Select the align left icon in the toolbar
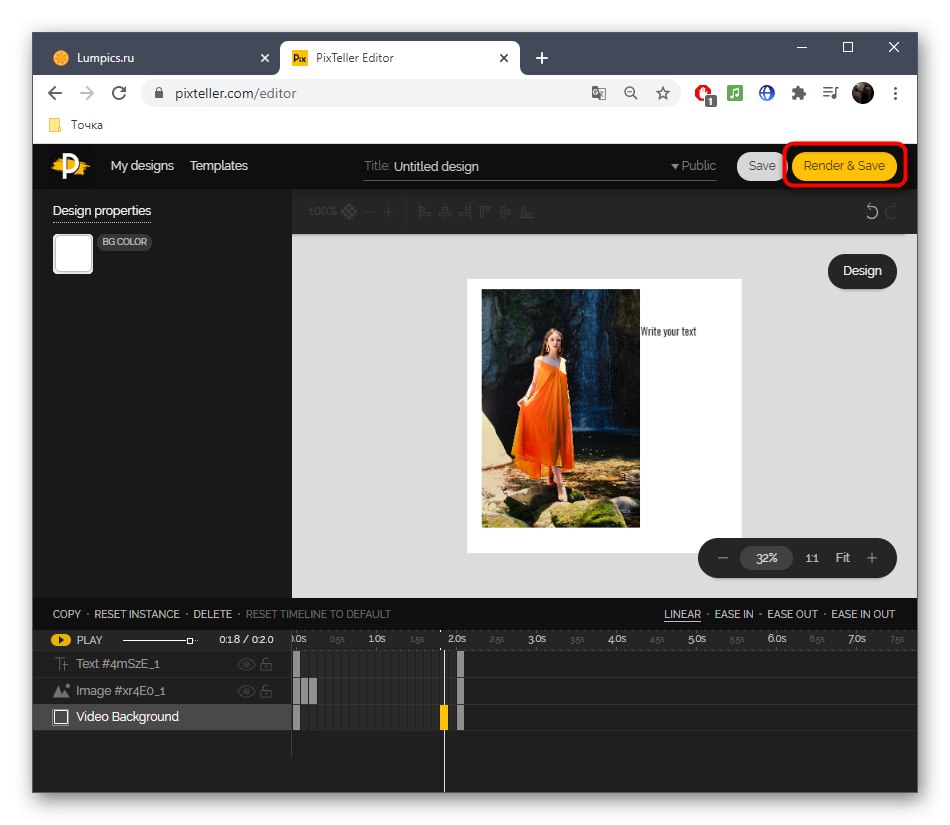The image size is (950, 825). click(x=424, y=212)
